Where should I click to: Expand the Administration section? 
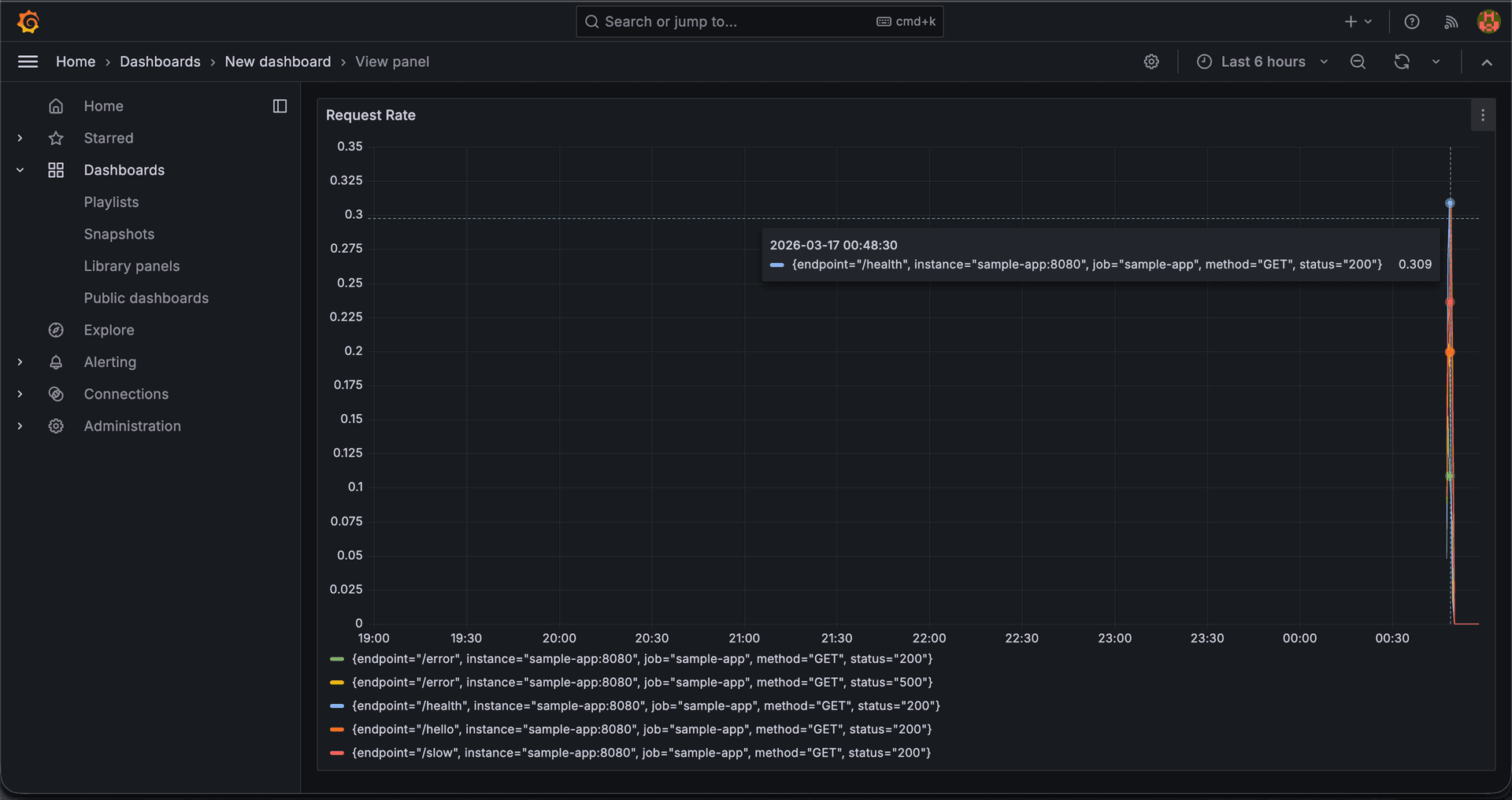pos(20,426)
